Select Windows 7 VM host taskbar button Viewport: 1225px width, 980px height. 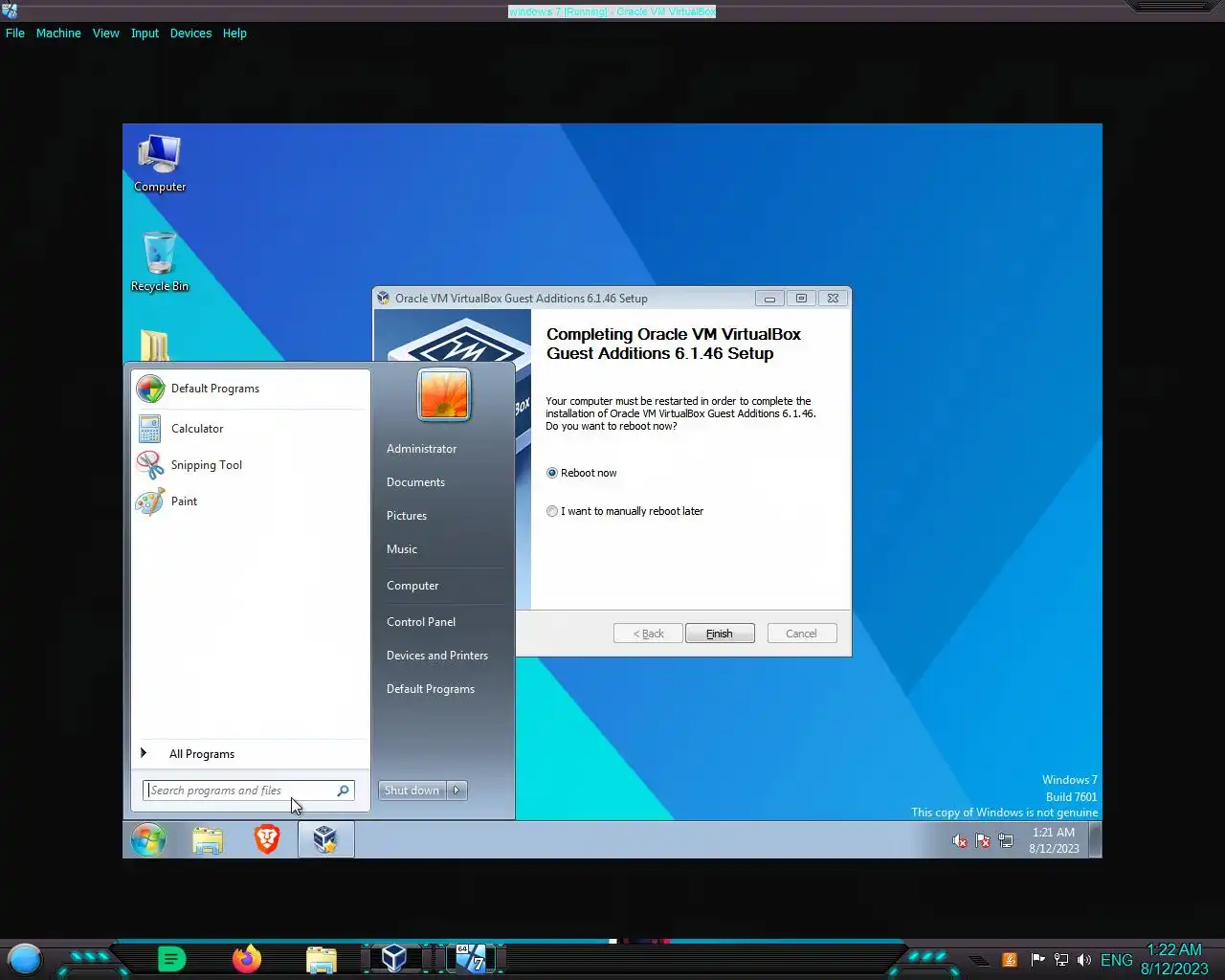pos(470,958)
